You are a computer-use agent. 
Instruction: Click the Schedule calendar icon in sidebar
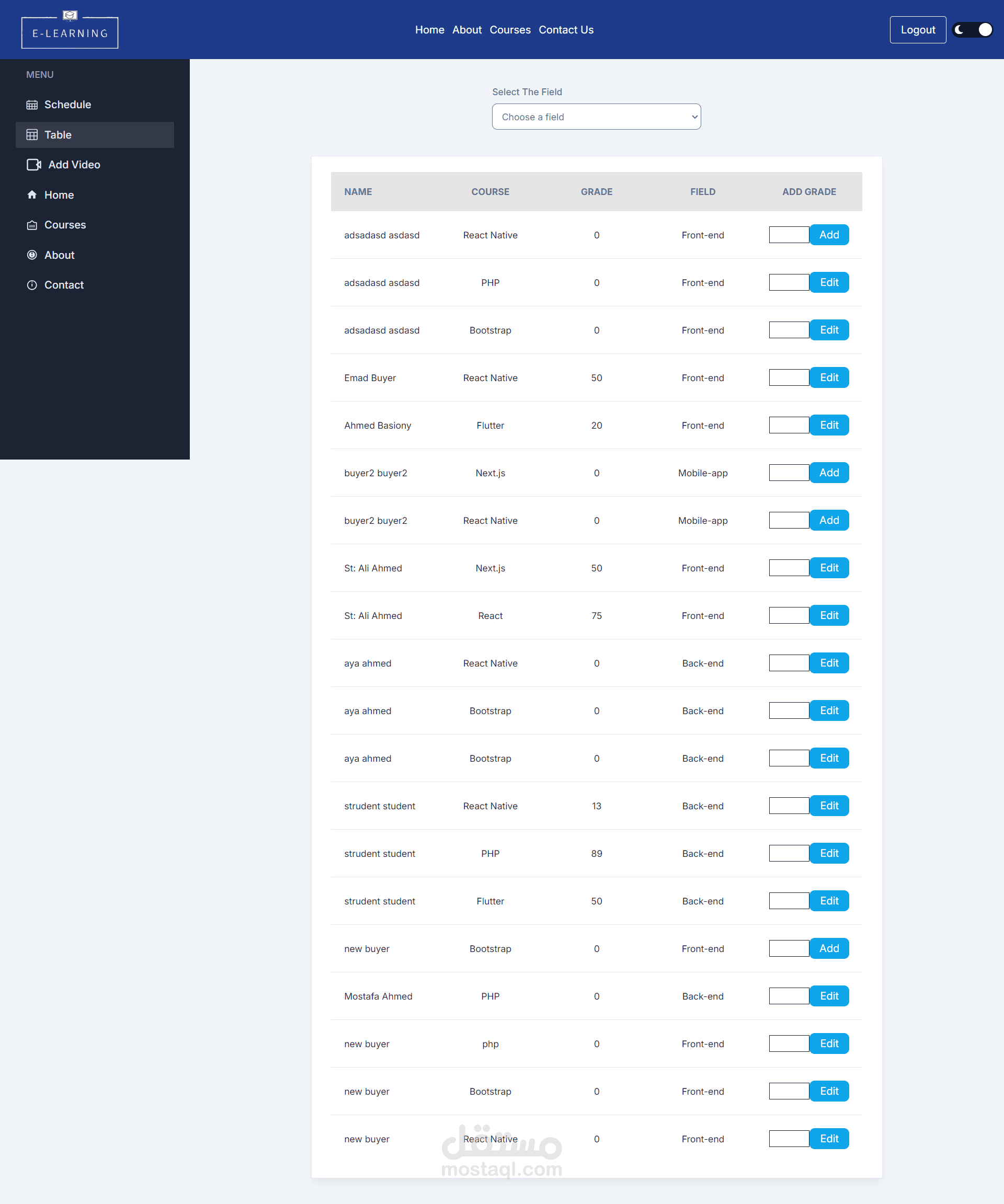pos(32,105)
